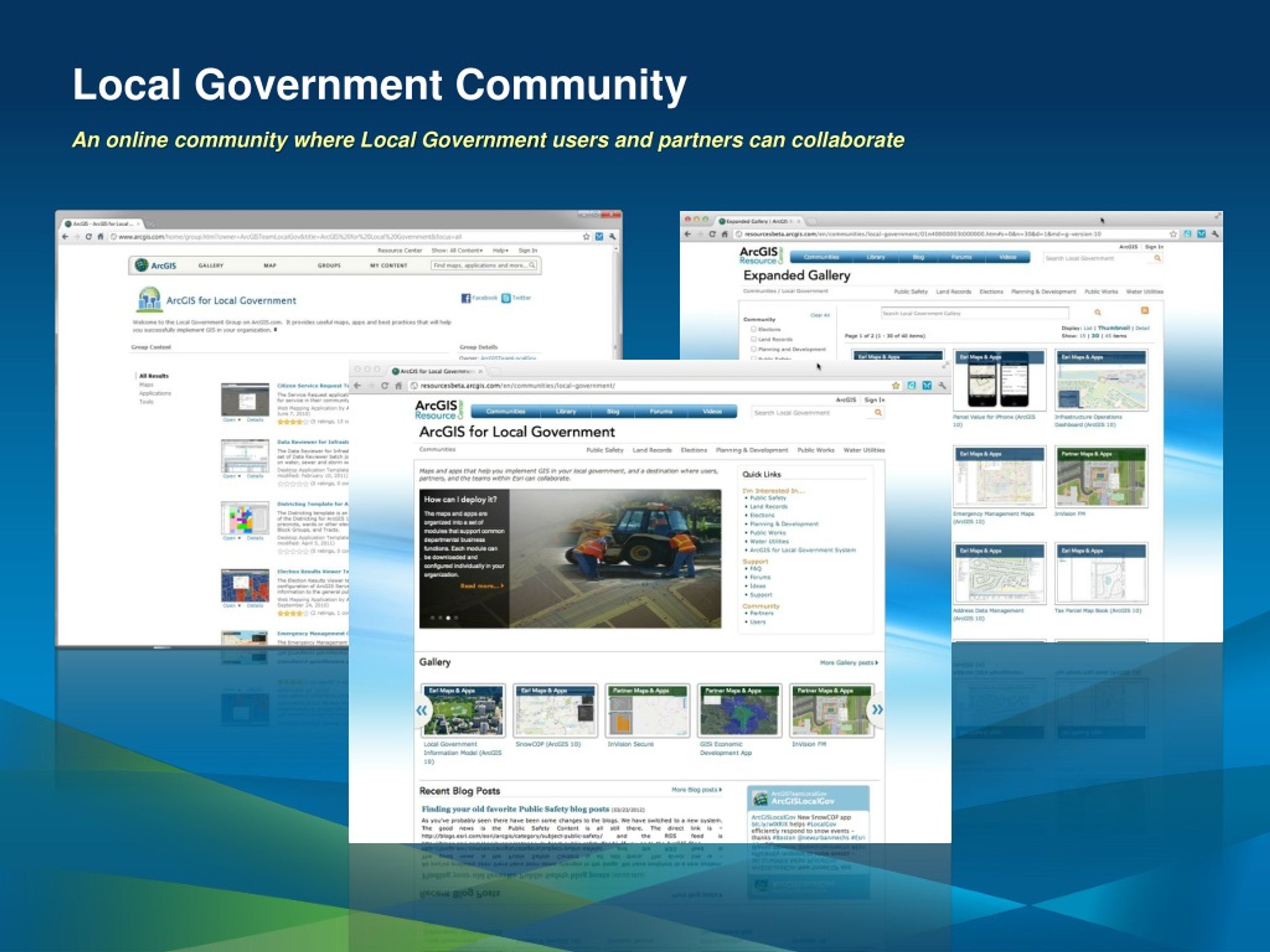Switch display to Detail in Expanded Gallery
The width and height of the screenshot is (1270, 952).
tap(1143, 328)
